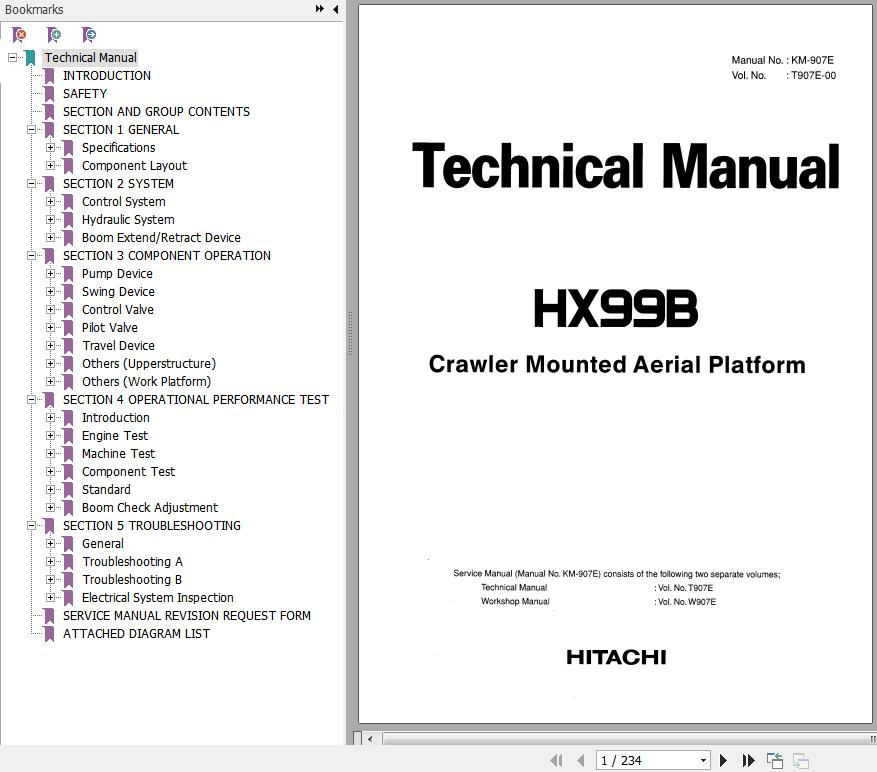Click the bookmark properties arrow icon

(88, 35)
